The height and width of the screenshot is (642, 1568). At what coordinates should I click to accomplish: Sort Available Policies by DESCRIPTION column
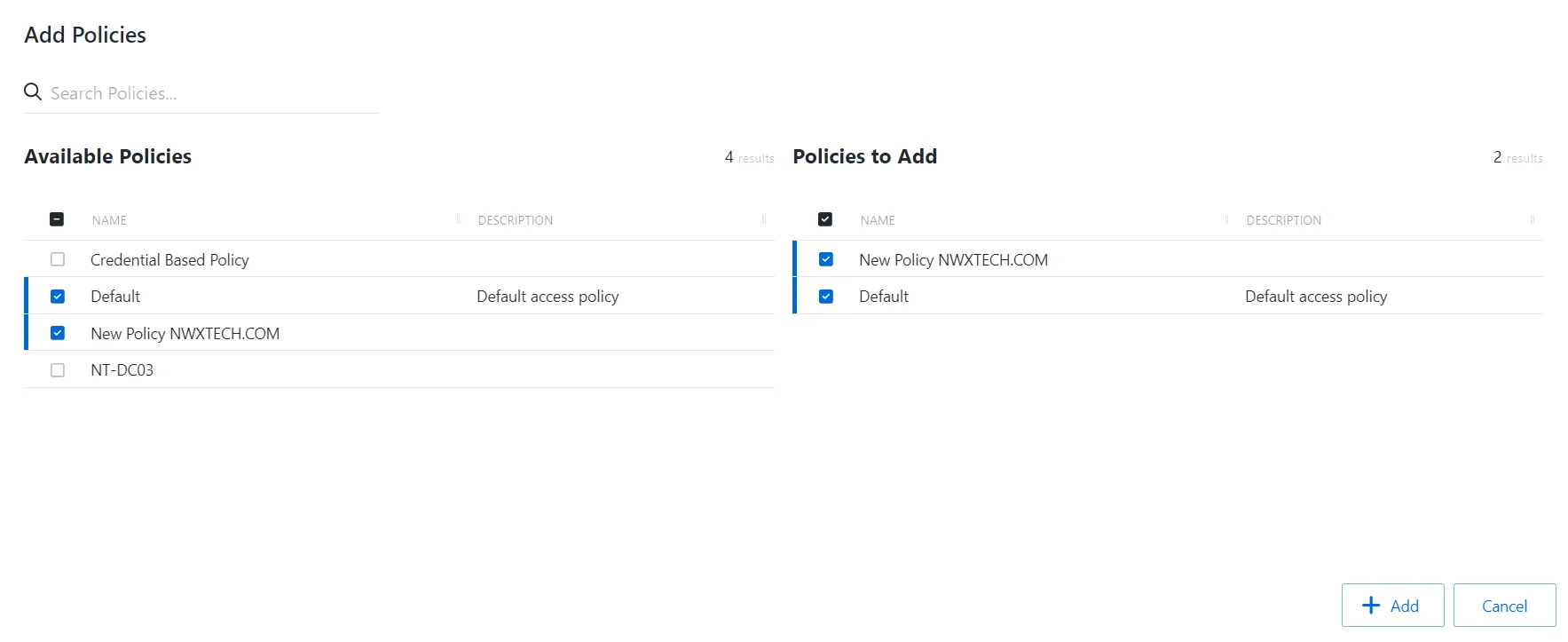(516, 220)
